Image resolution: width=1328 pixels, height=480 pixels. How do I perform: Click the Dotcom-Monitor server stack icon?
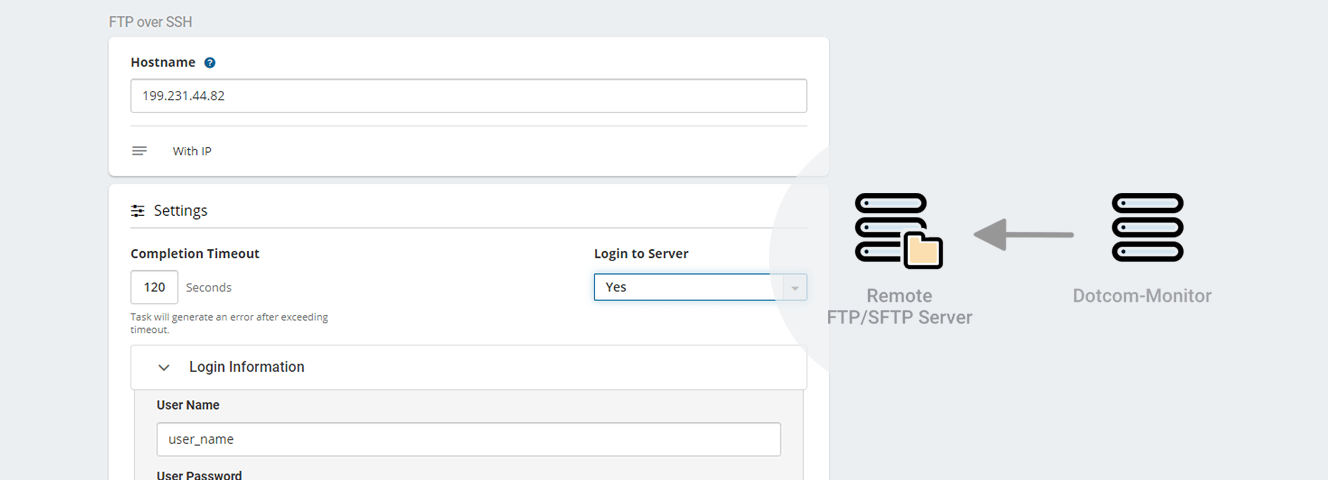(1147, 228)
